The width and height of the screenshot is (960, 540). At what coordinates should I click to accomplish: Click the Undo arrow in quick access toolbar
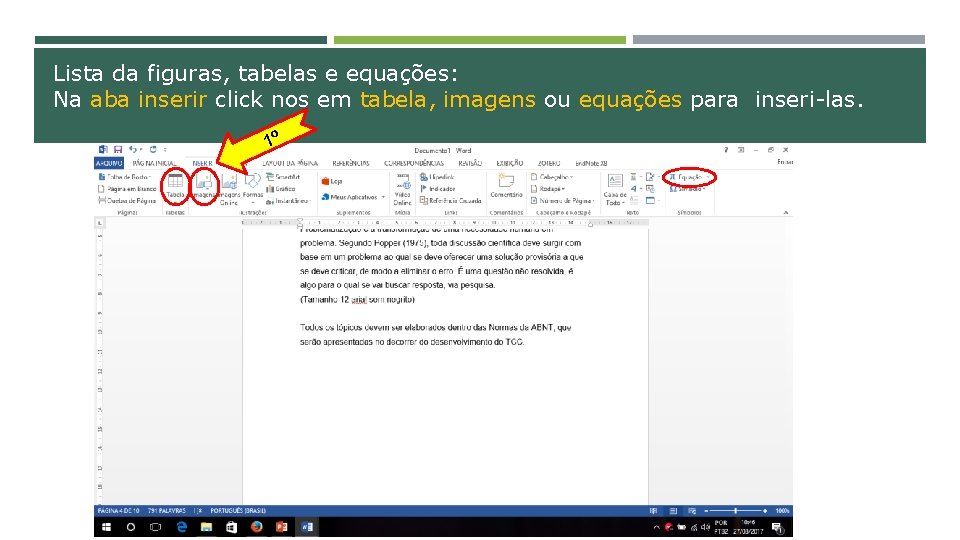[133, 149]
